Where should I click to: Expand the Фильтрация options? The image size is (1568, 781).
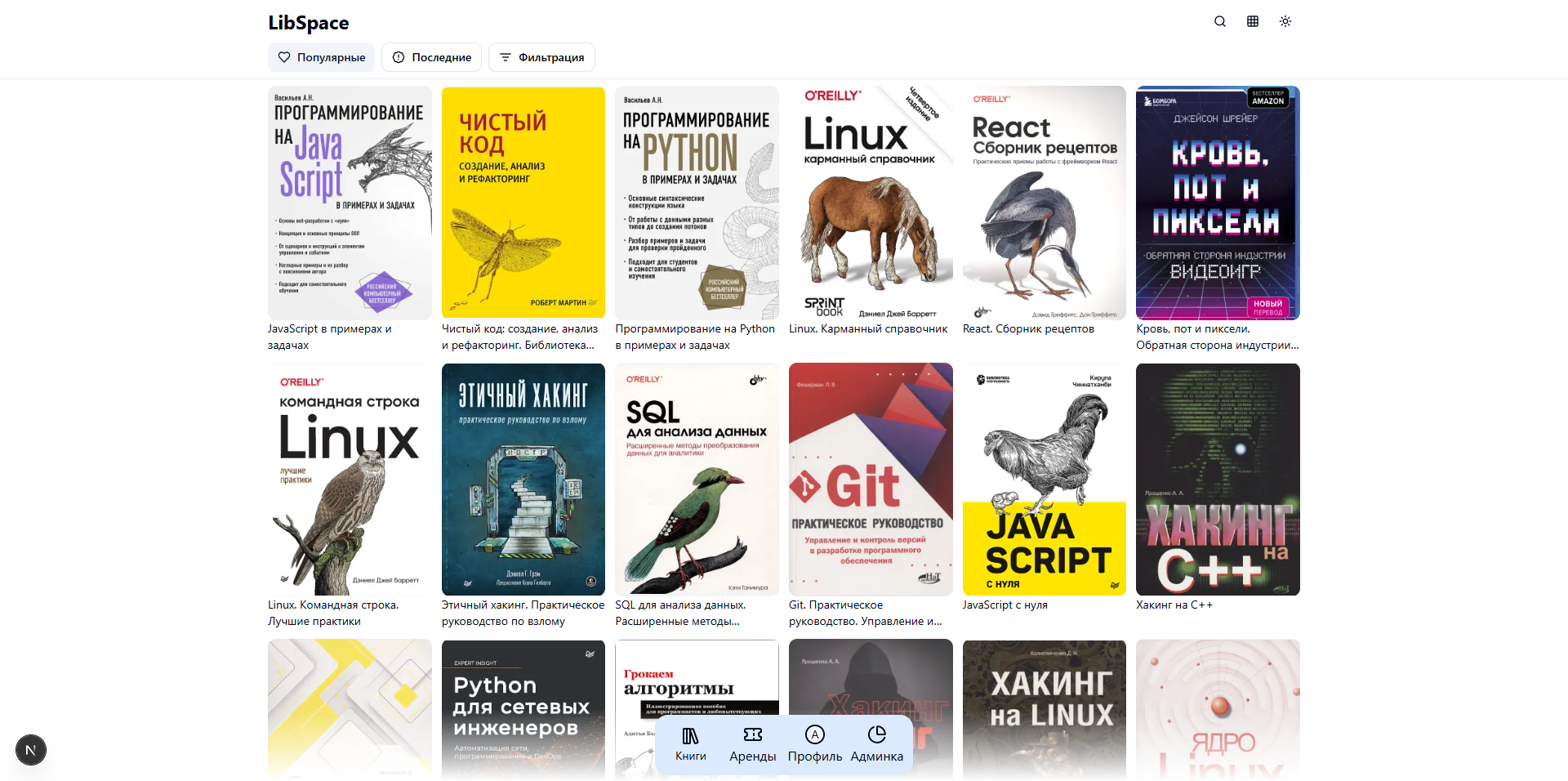541,57
